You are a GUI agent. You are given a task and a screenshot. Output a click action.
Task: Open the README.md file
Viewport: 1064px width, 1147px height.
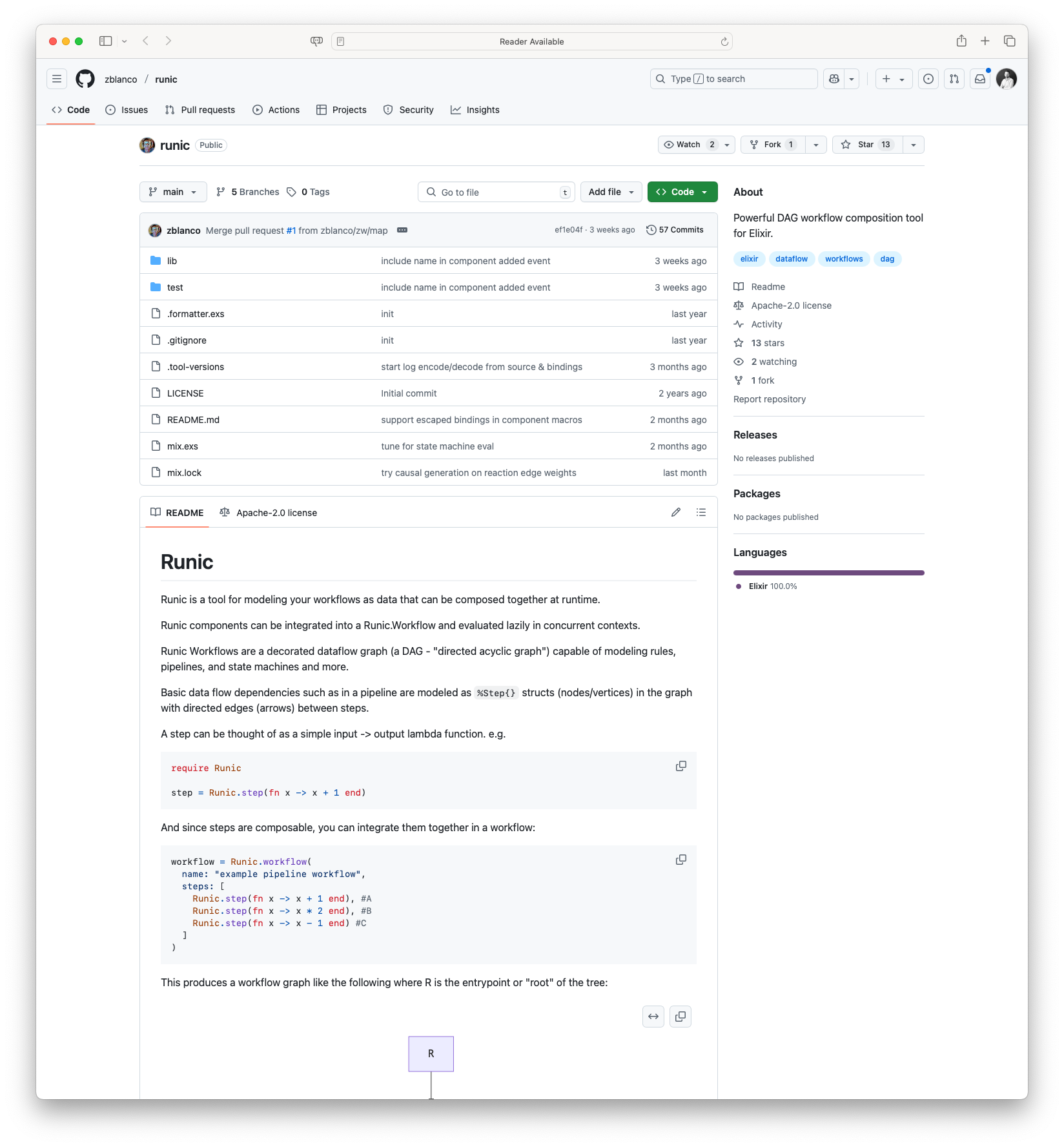point(192,419)
